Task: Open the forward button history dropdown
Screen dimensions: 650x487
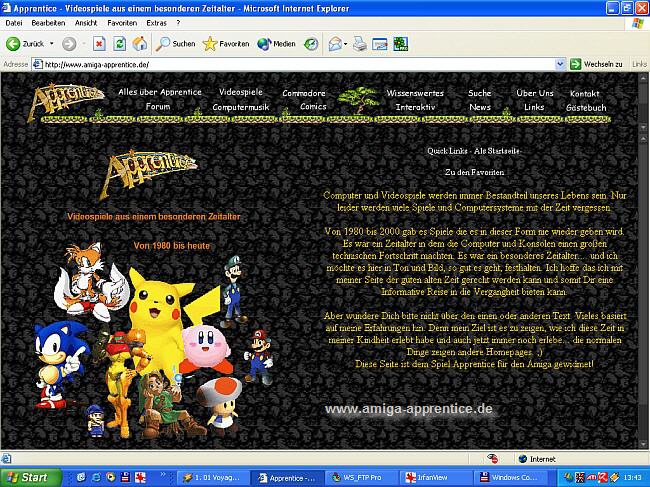Action: [x=83, y=44]
